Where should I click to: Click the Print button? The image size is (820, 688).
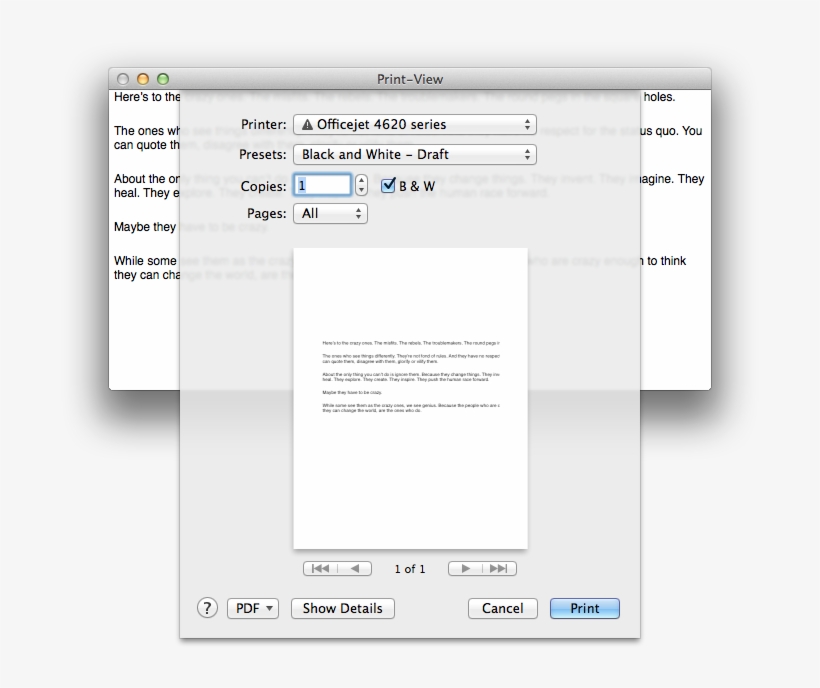[584, 608]
